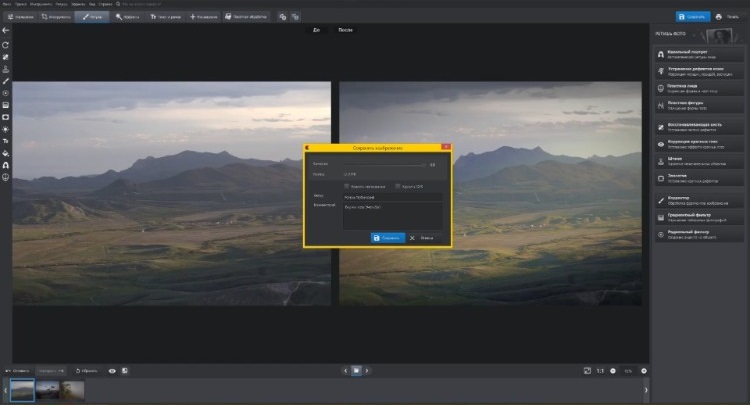The height and width of the screenshot is (405, 750).
Task: Open the Gradient Filter (Градиентный фильтр) tool
Action: [690, 215]
